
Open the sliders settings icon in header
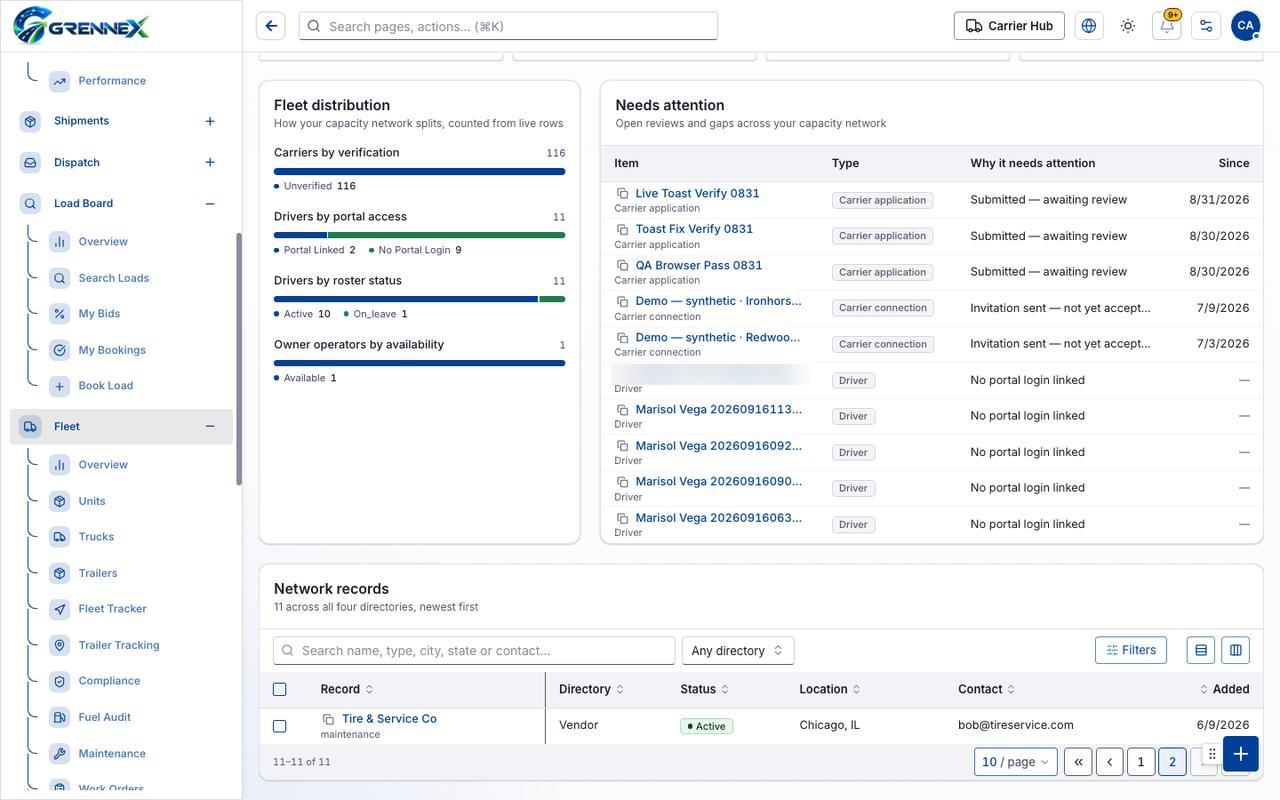tap(1206, 26)
